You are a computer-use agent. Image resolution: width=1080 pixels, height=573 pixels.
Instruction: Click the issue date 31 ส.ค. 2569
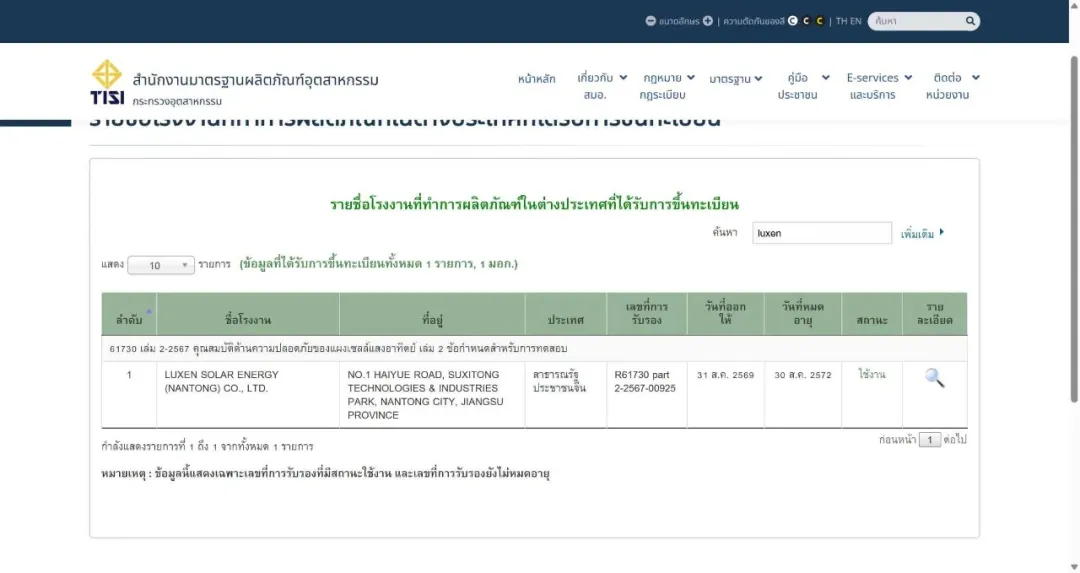725,375
